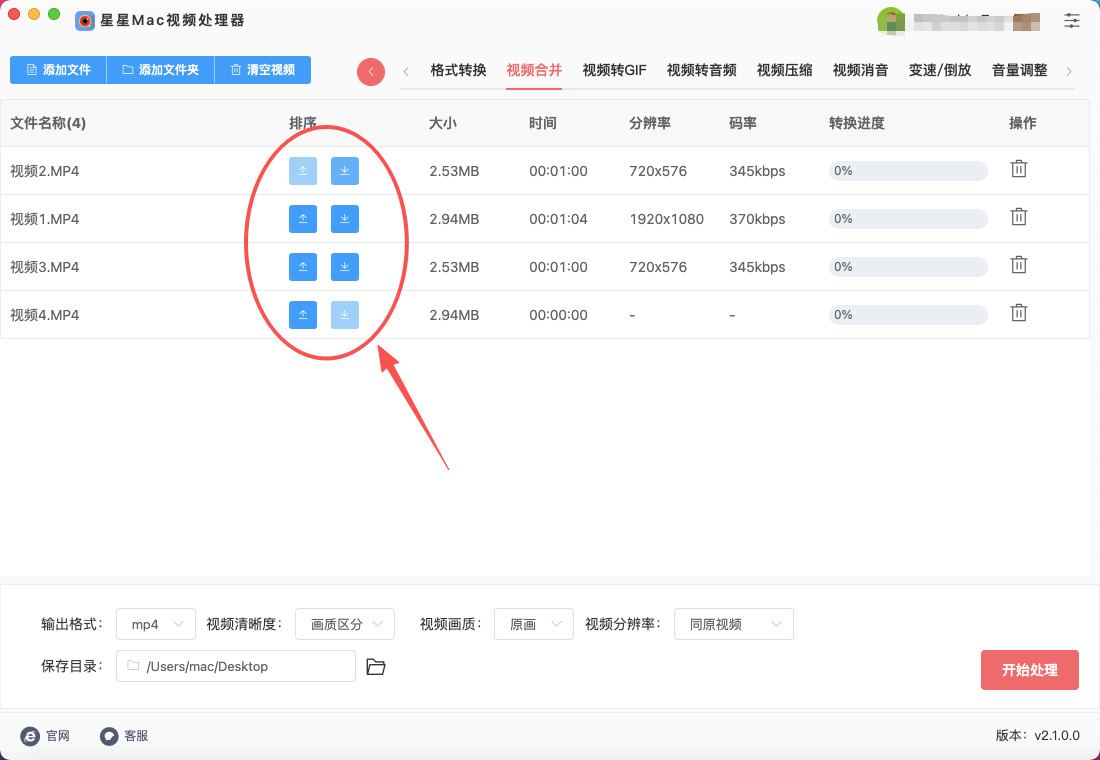Click 添加文件 button
The height and width of the screenshot is (760, 1100).
coord(58,70)
